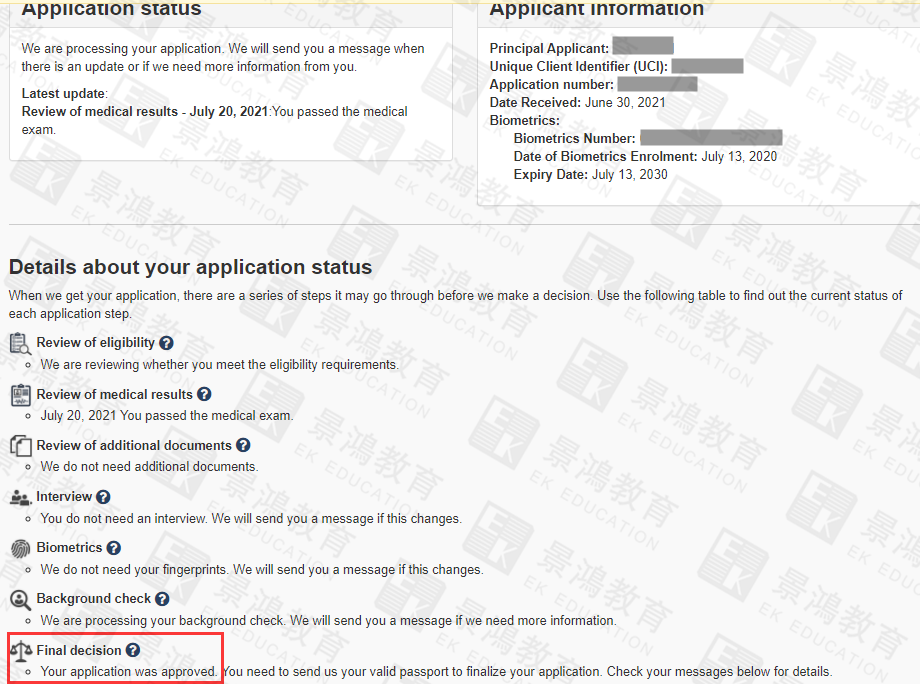The image size is (920, 684).
Task: Click the Application status panel heading
Action: pos(111,9)
